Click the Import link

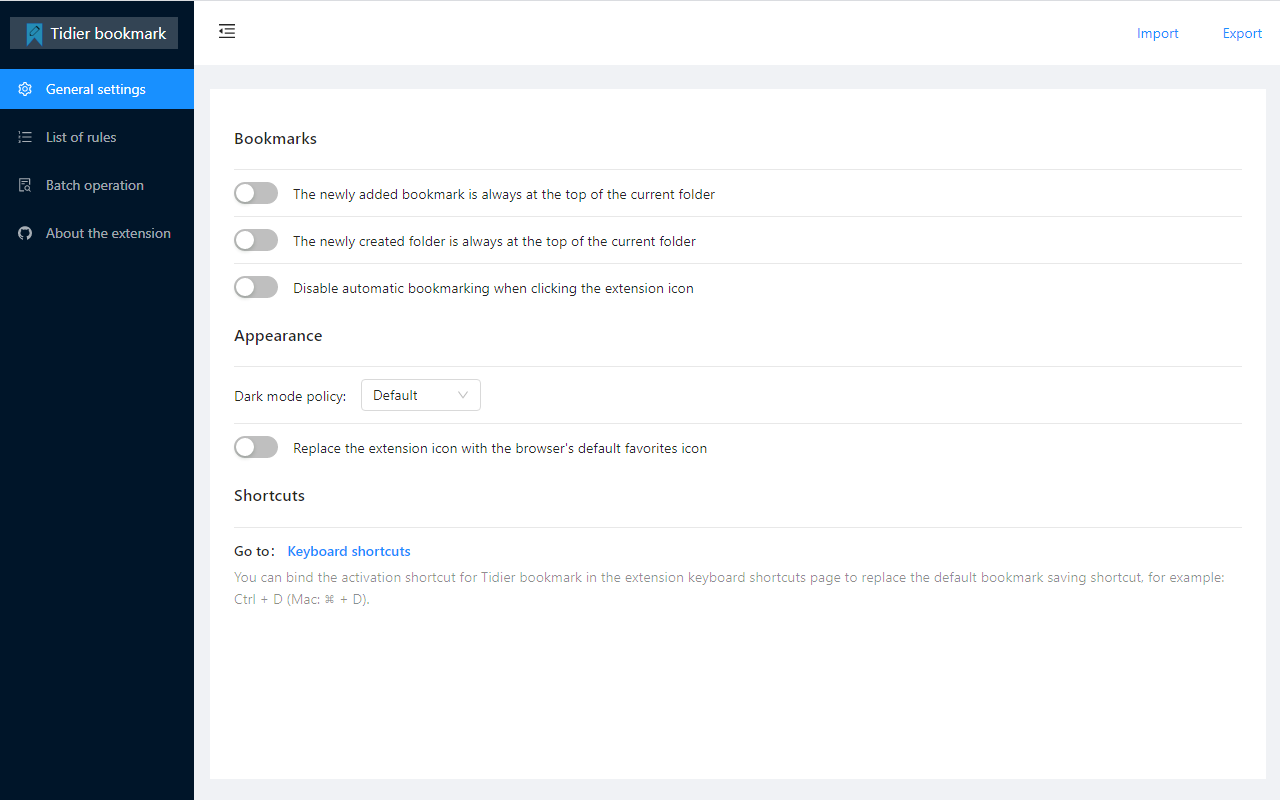(x=1158, y=33)
